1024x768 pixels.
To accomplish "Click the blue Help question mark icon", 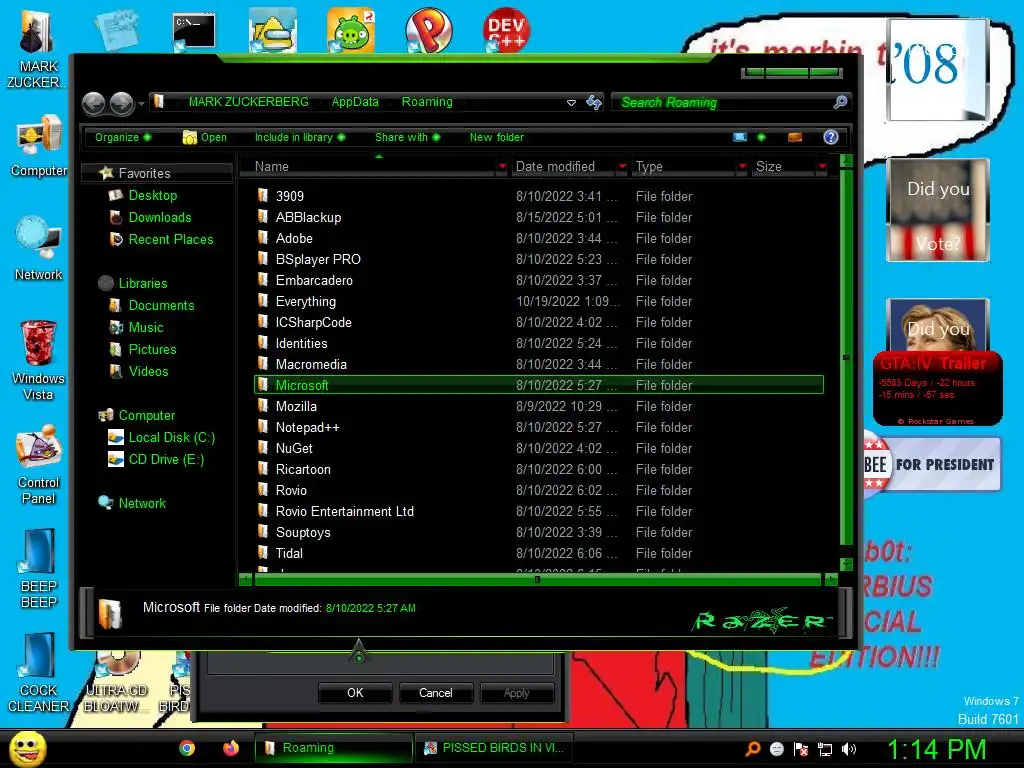I will pos(831,137).
